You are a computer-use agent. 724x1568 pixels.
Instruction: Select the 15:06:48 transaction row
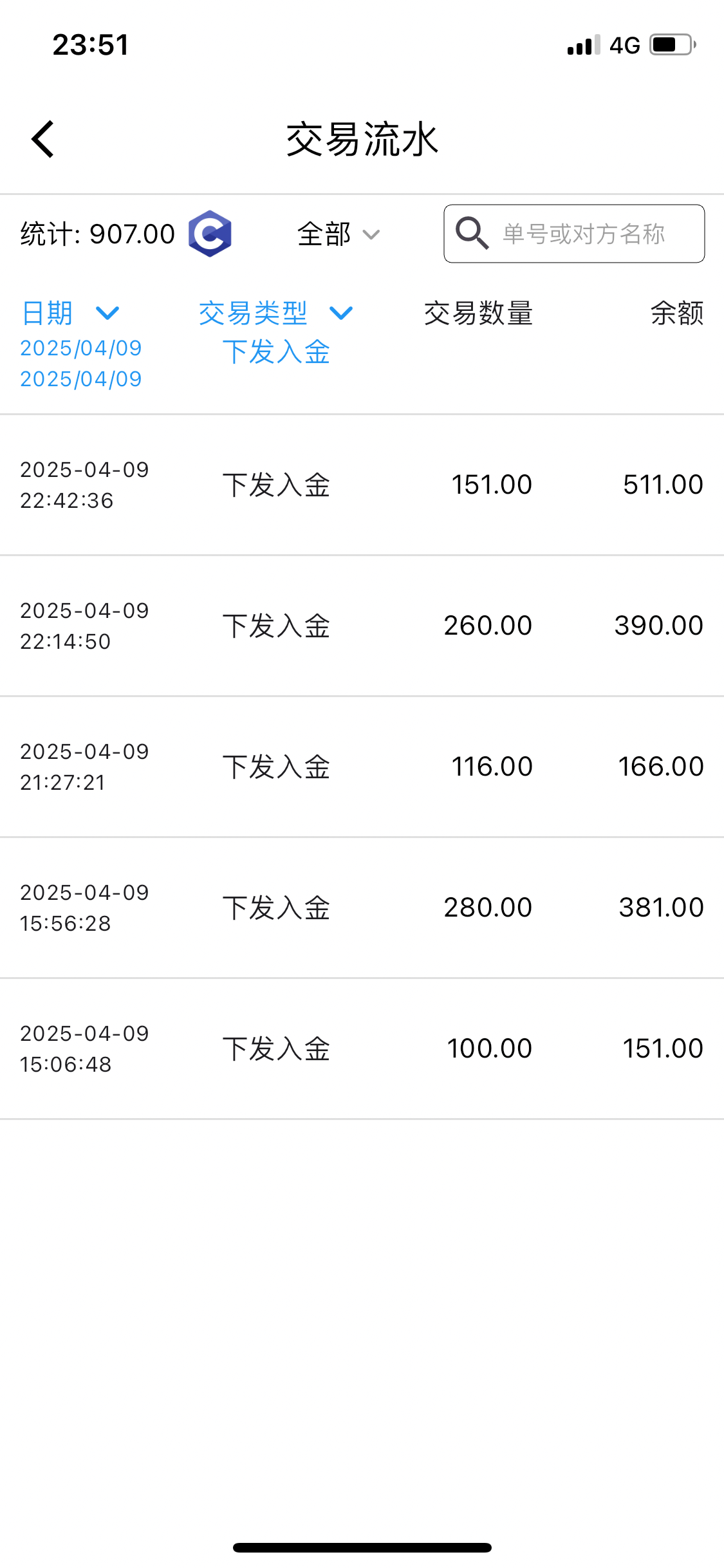click(x=362, y=1049)
